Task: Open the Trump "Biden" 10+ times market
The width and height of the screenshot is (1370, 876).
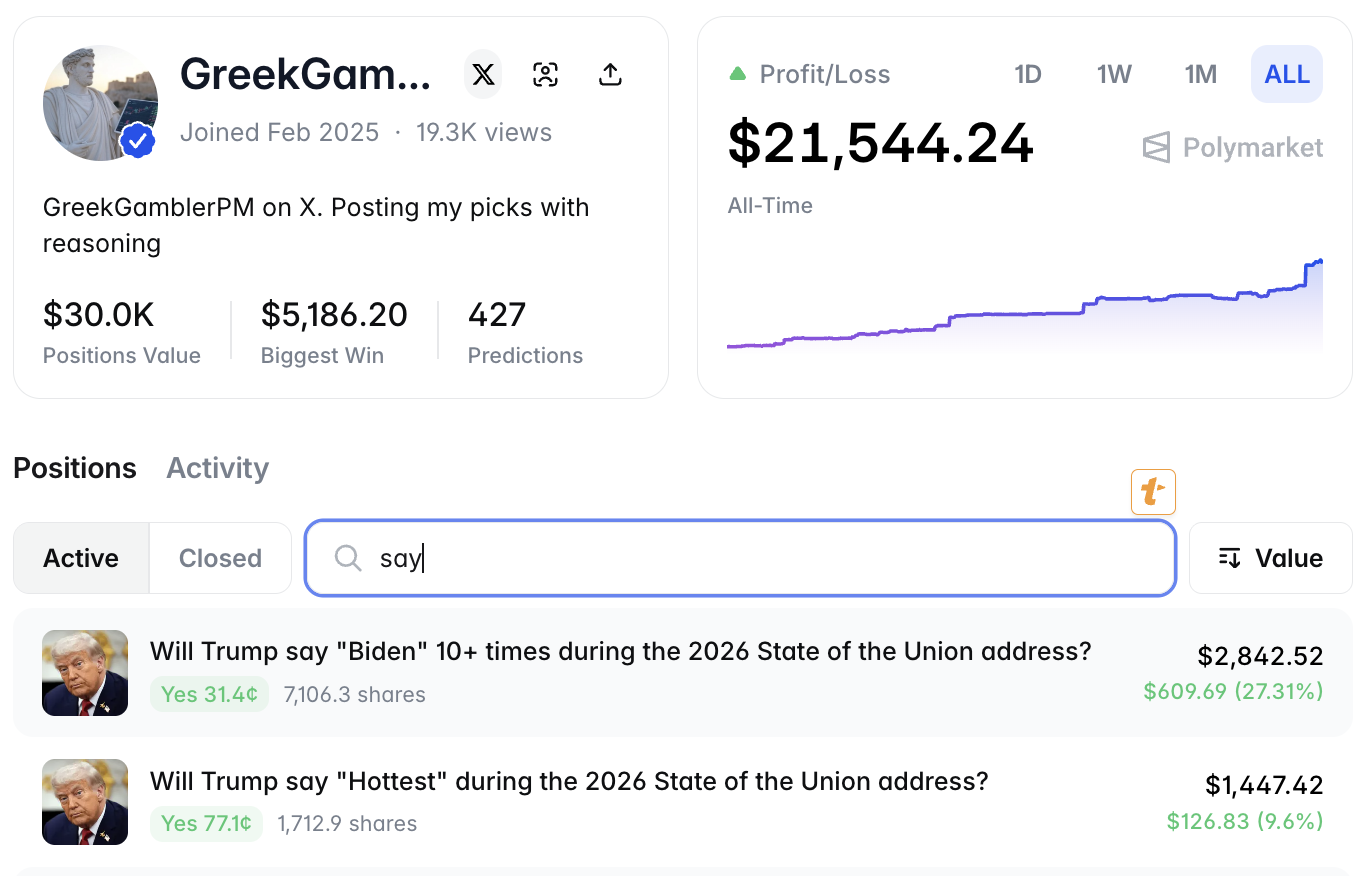Action: point(620,652)
